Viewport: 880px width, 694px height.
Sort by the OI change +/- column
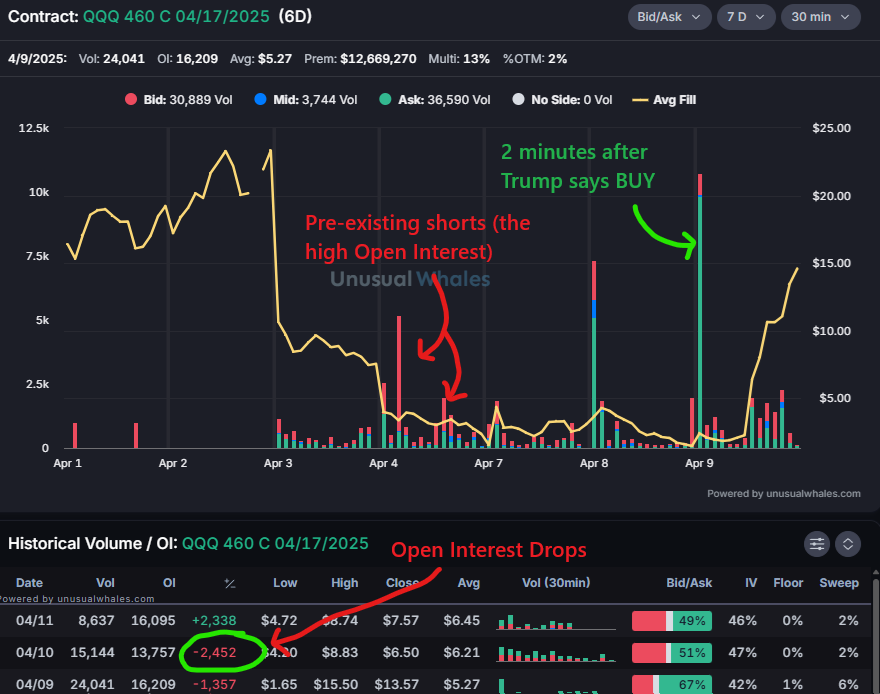coord(230,583)
